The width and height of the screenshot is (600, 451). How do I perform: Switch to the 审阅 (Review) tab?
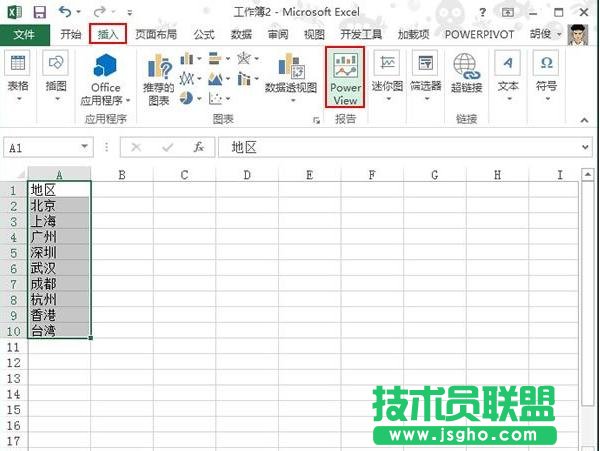point(278,34)
